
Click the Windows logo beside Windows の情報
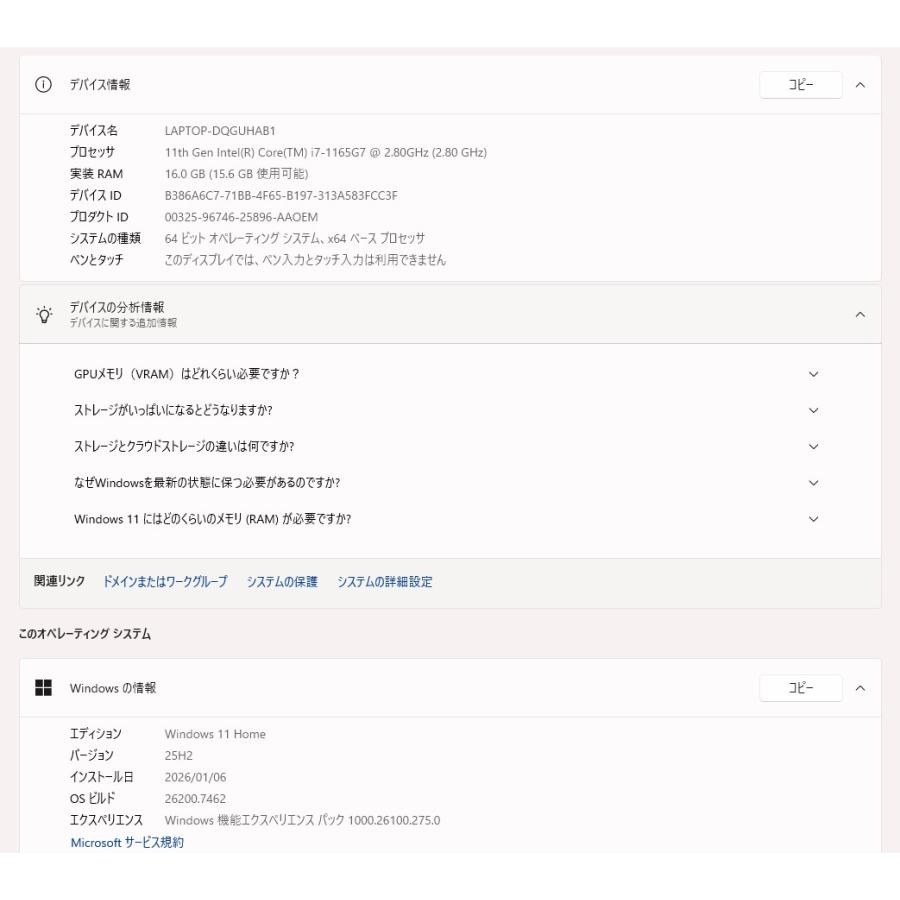click(x=42, y=688)
